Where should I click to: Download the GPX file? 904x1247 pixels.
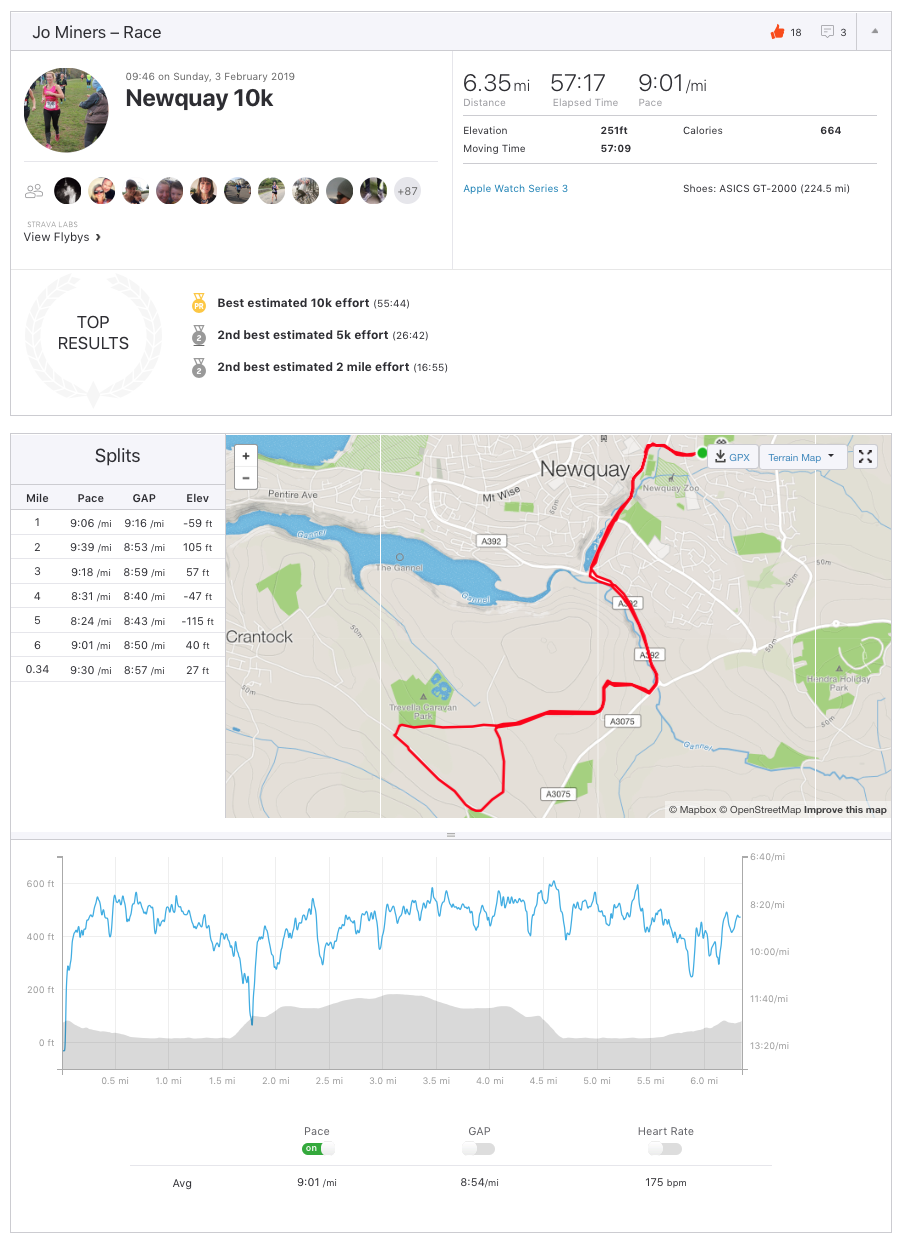[x=732, y=457]
